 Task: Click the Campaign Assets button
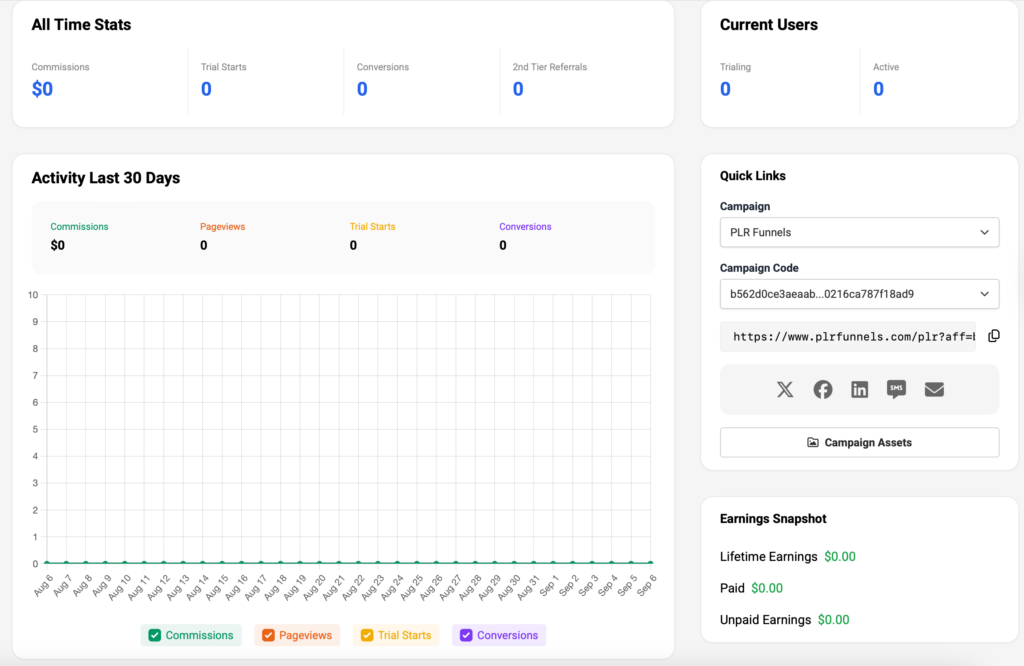pos(859,442)
